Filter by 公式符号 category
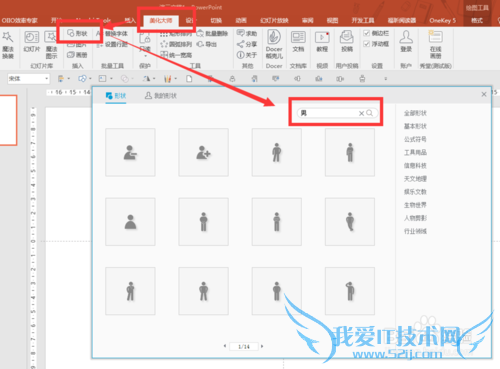Viewport: 500px width, 369px height. pos(415,139)
